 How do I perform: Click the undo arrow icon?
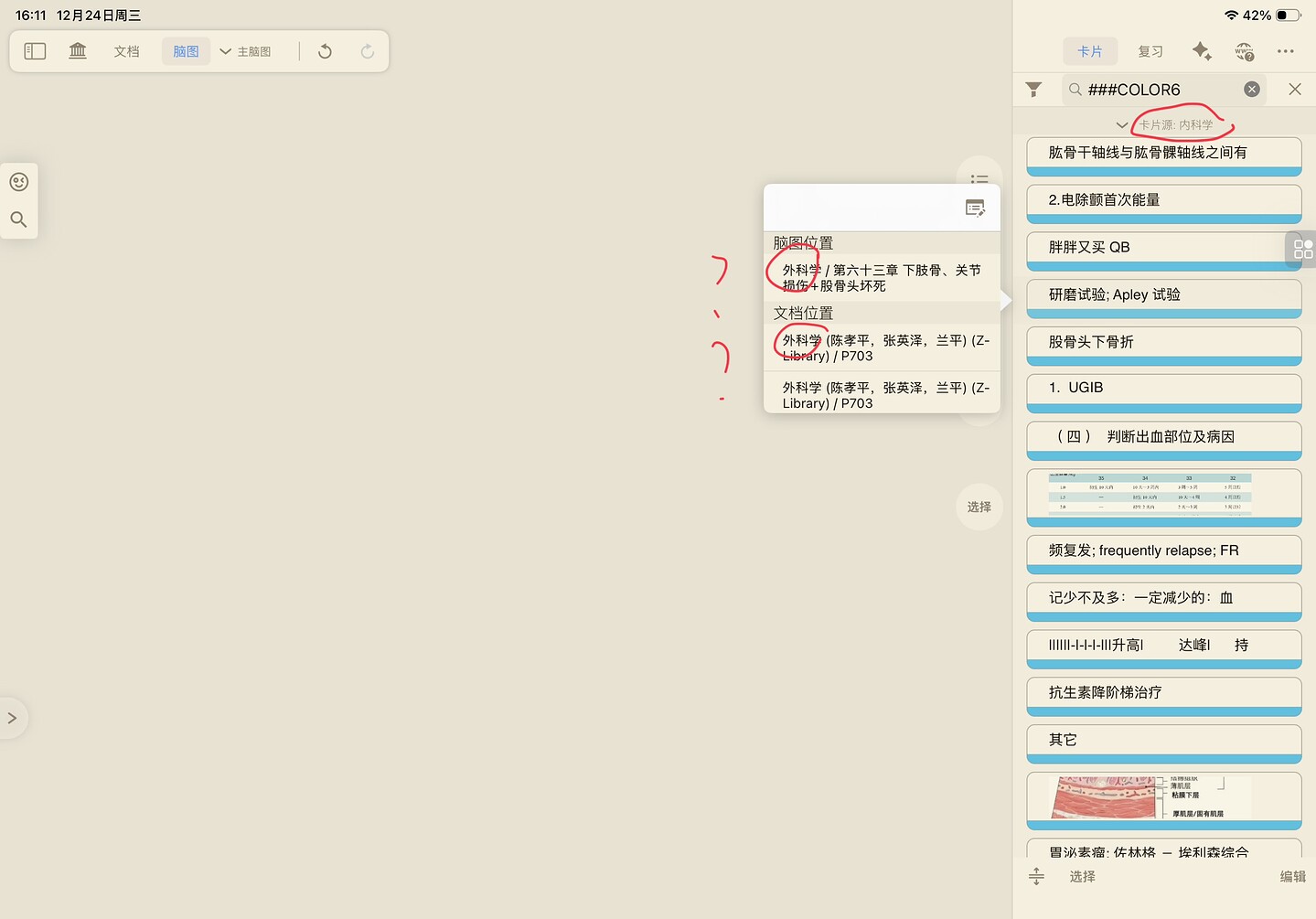pos(325,51)
